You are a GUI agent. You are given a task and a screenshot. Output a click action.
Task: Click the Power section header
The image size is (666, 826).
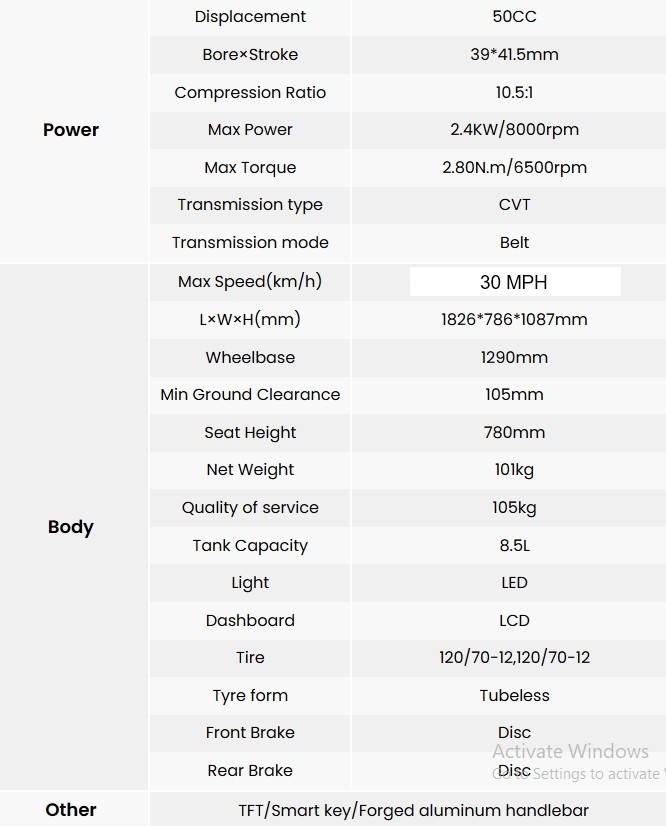tap(71, 130)
